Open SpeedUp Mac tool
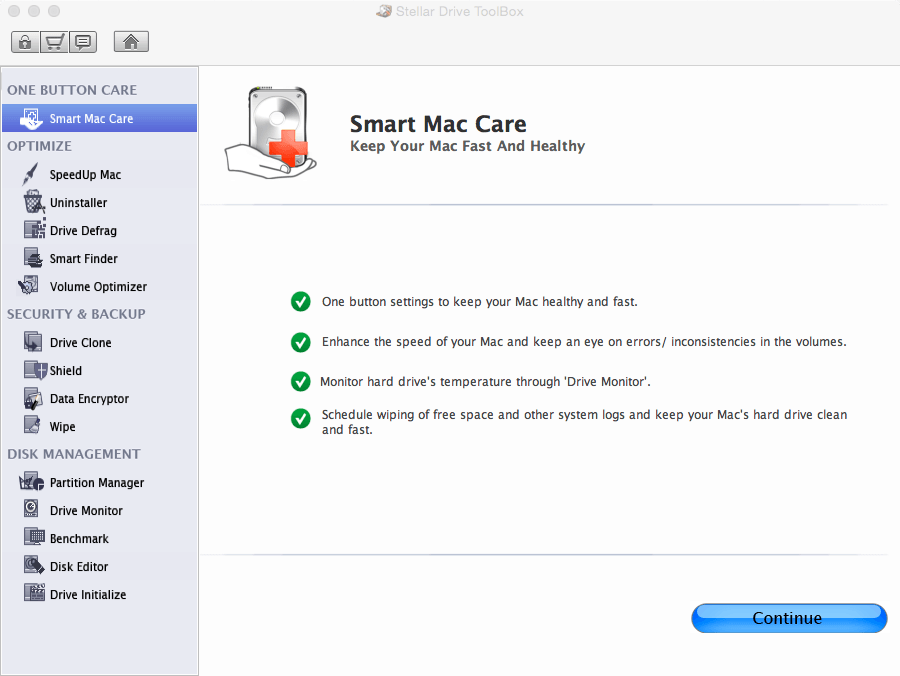Screen dimensions: 900x676 [85, 174]
